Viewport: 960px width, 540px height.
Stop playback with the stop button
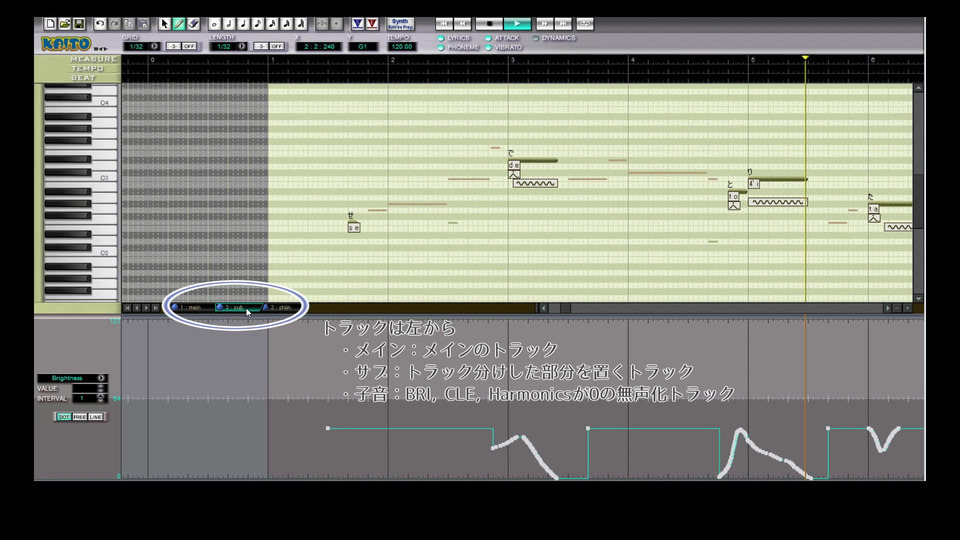[x=489, y=24]
